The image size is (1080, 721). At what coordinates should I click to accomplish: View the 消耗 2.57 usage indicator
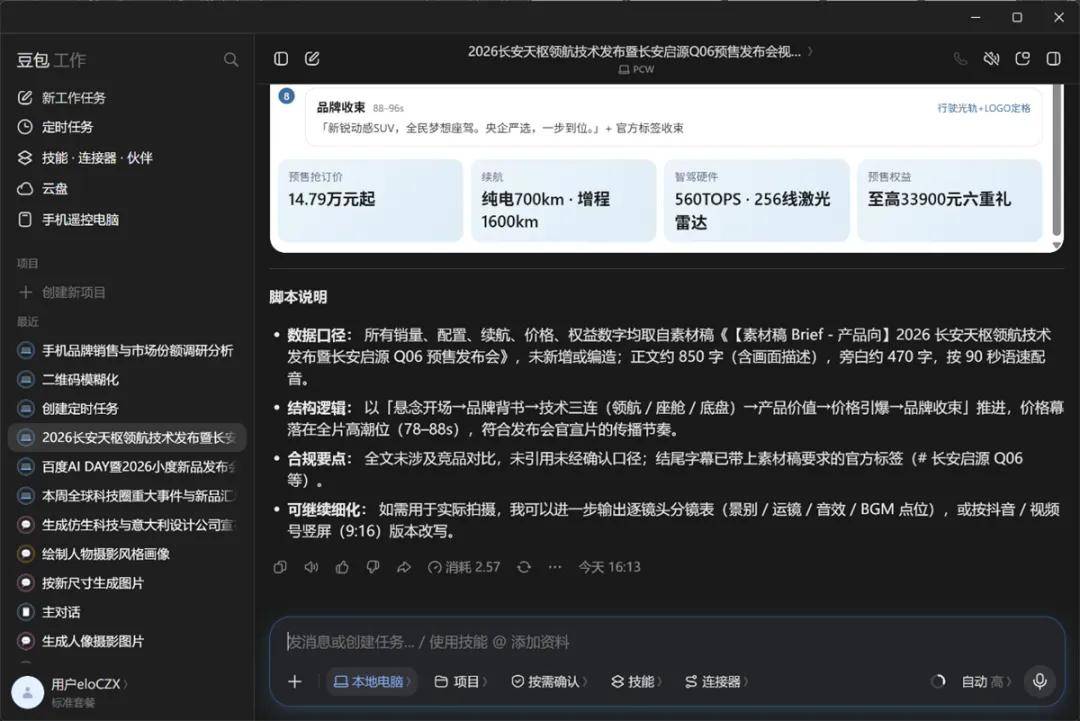tap(464, 567)
